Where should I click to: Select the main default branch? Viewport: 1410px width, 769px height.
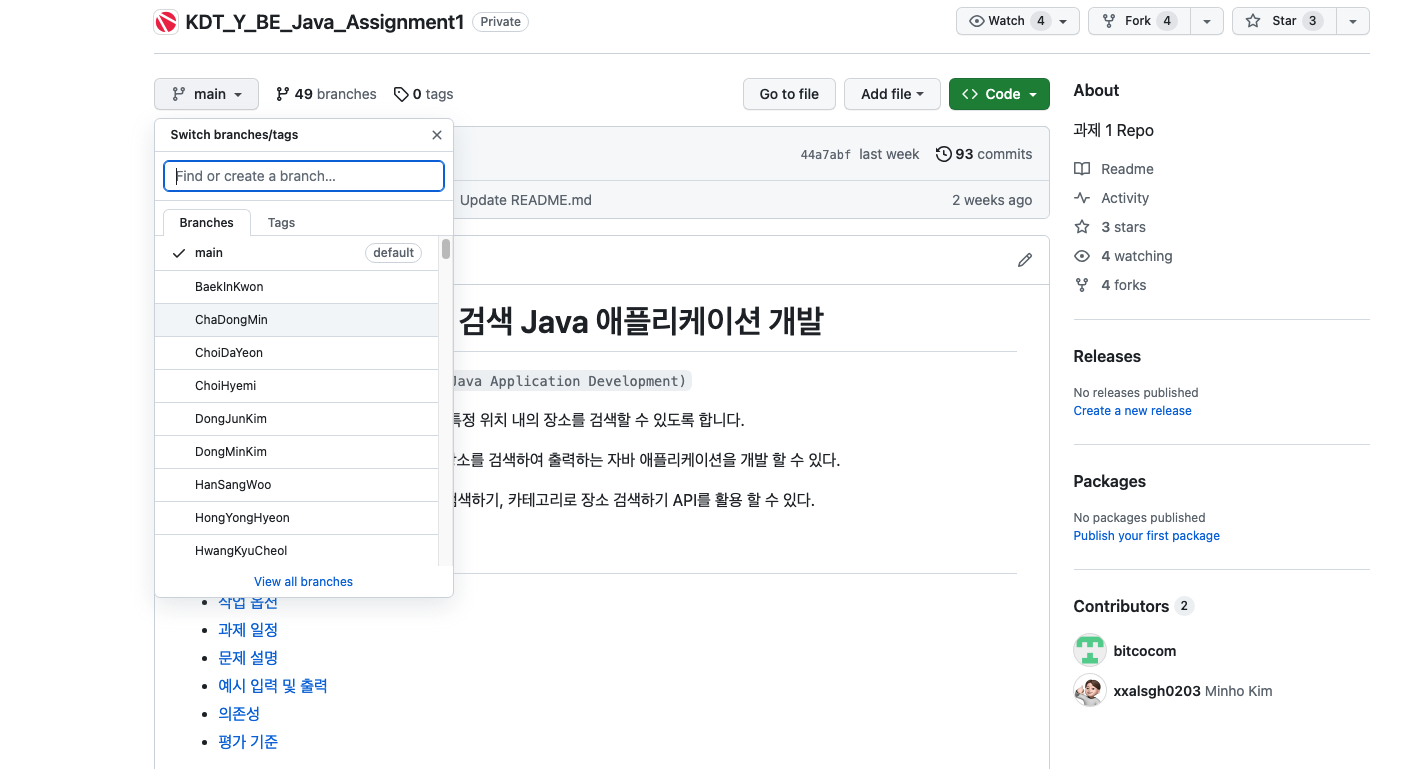coord(296,253)
